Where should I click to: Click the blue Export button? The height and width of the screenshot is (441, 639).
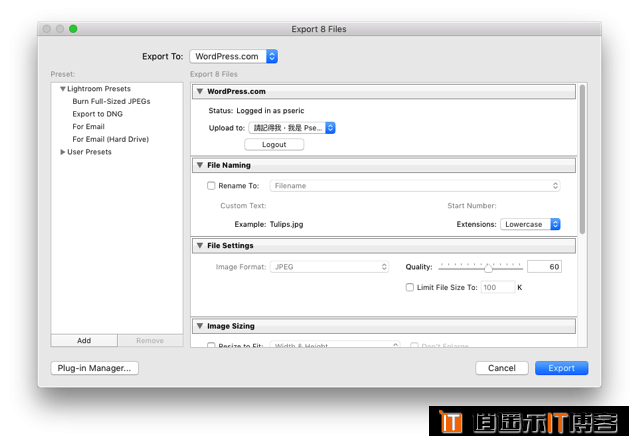[562, 368]
